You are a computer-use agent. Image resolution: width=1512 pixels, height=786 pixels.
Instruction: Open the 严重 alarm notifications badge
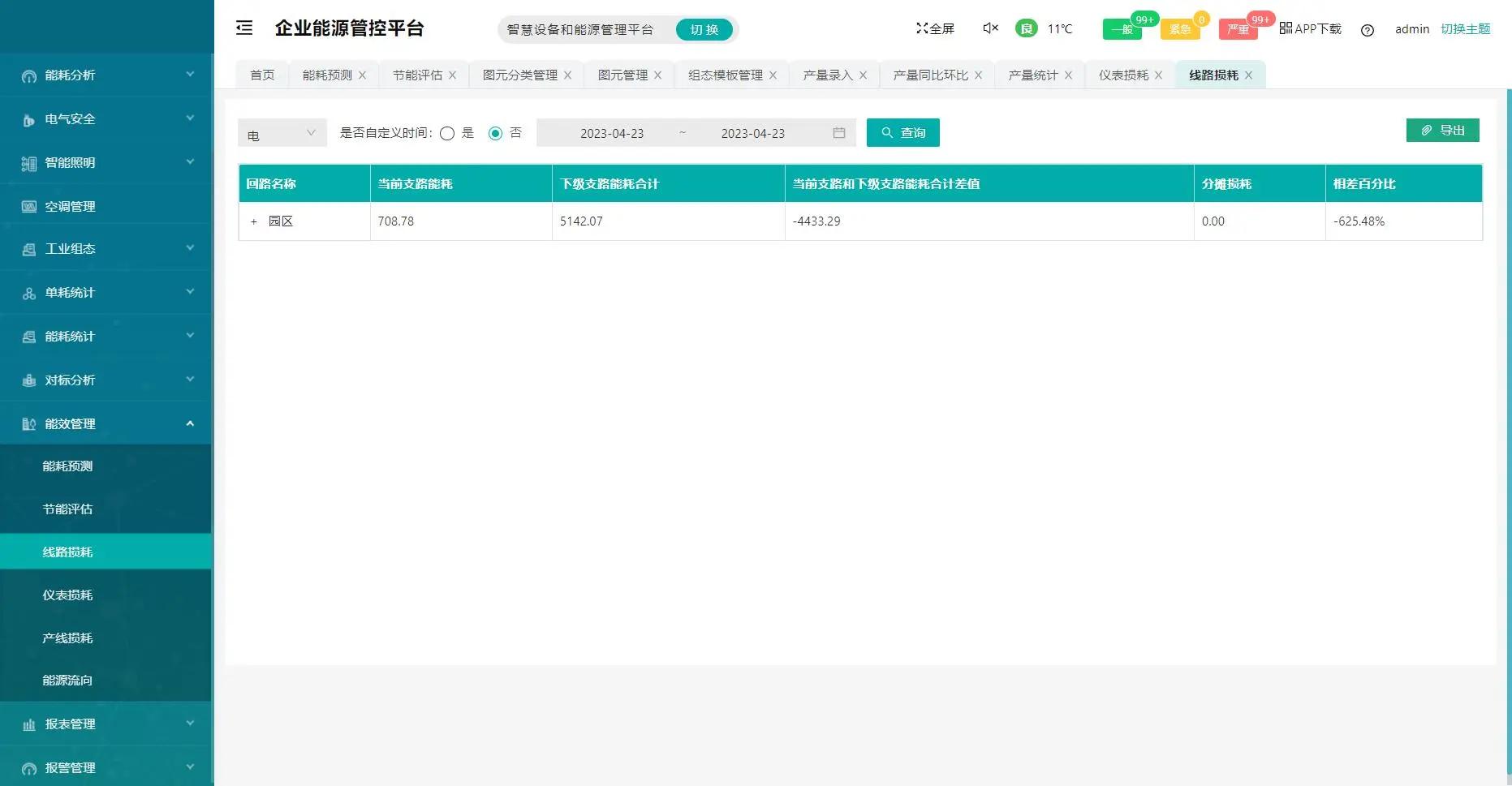point(1238,29)
